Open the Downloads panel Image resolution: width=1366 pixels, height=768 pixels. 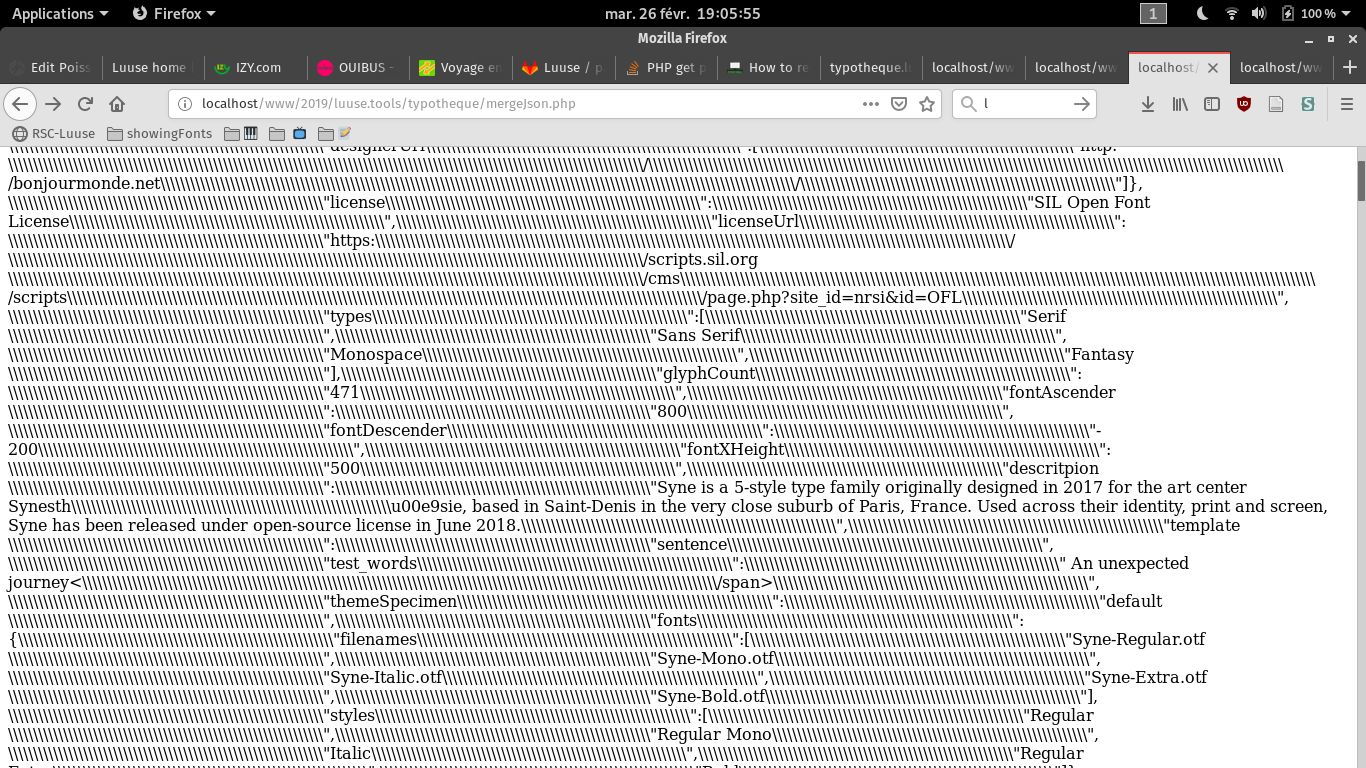tap(1148, 104)
